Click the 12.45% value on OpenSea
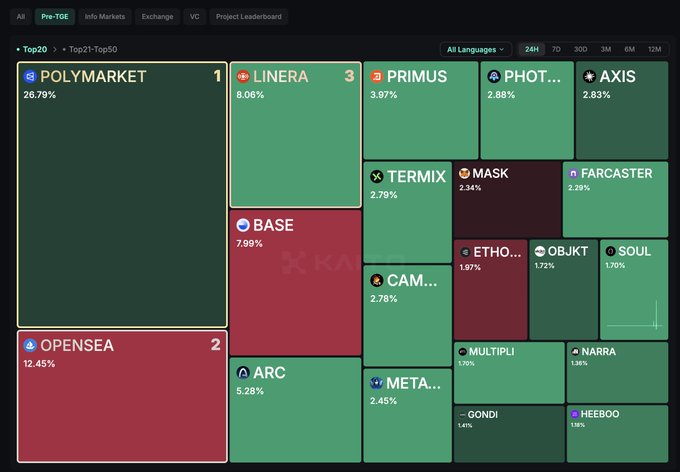 pyautogui.click(x=39, y=364)
